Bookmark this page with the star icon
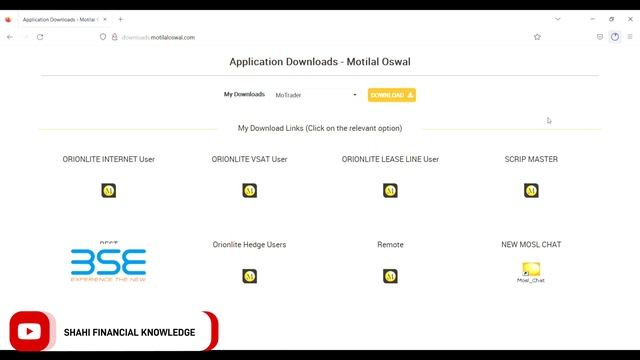Image resolution: width=640 pixels, height=360 pixels. click(x=537, y=37)
